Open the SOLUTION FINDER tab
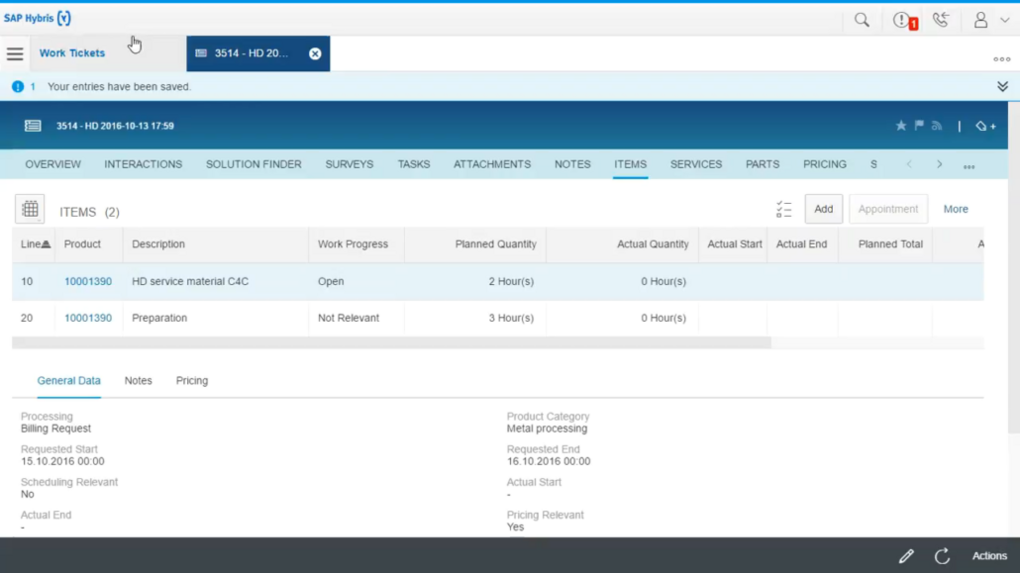The image size is (1020, 573). tap(254, 165)
